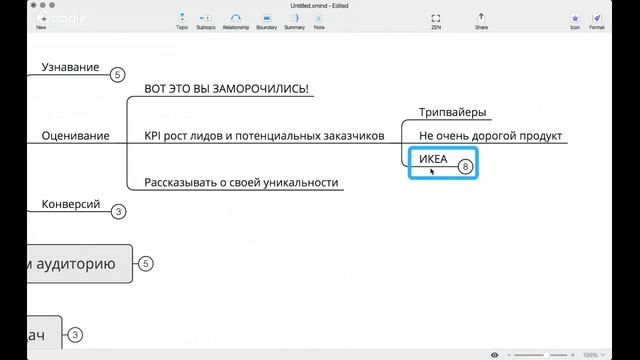
Task: Click the zoom in plus button
Action: point(573,355)
